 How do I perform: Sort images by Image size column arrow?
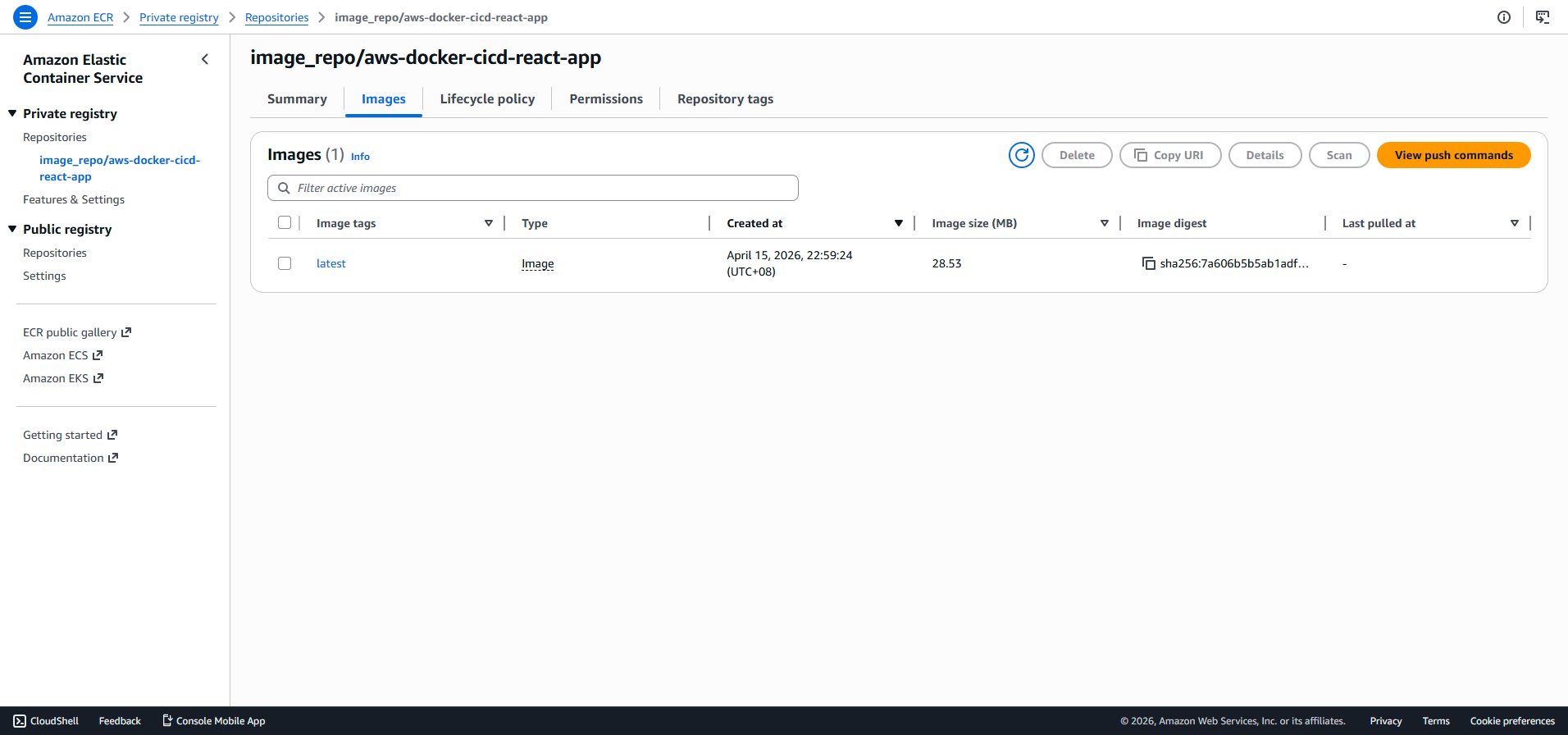click(x=1104, y=223)
